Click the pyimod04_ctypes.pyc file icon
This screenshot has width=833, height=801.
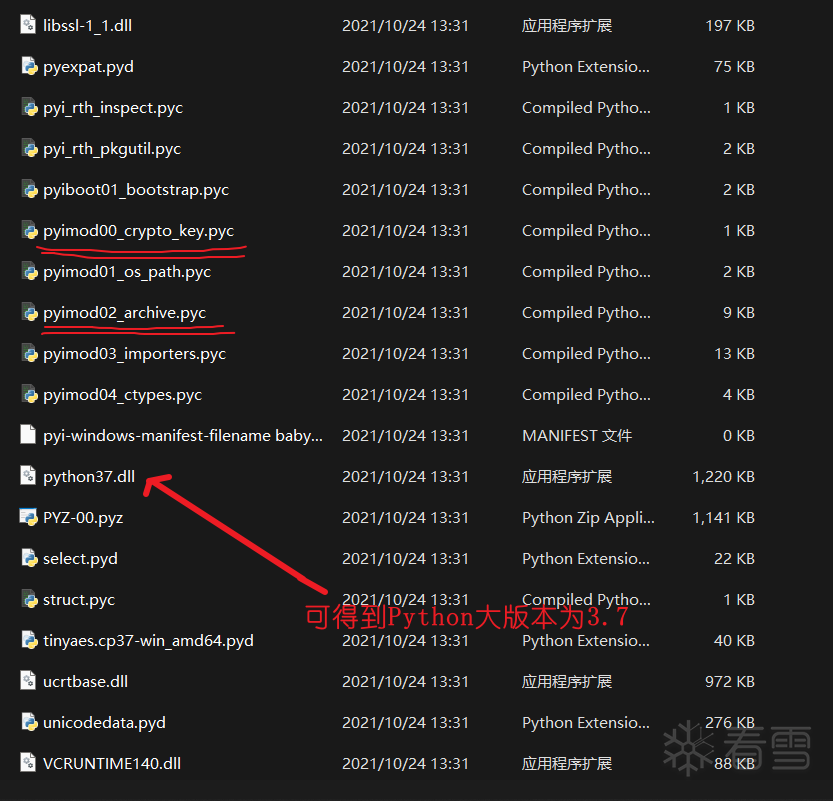28,394
